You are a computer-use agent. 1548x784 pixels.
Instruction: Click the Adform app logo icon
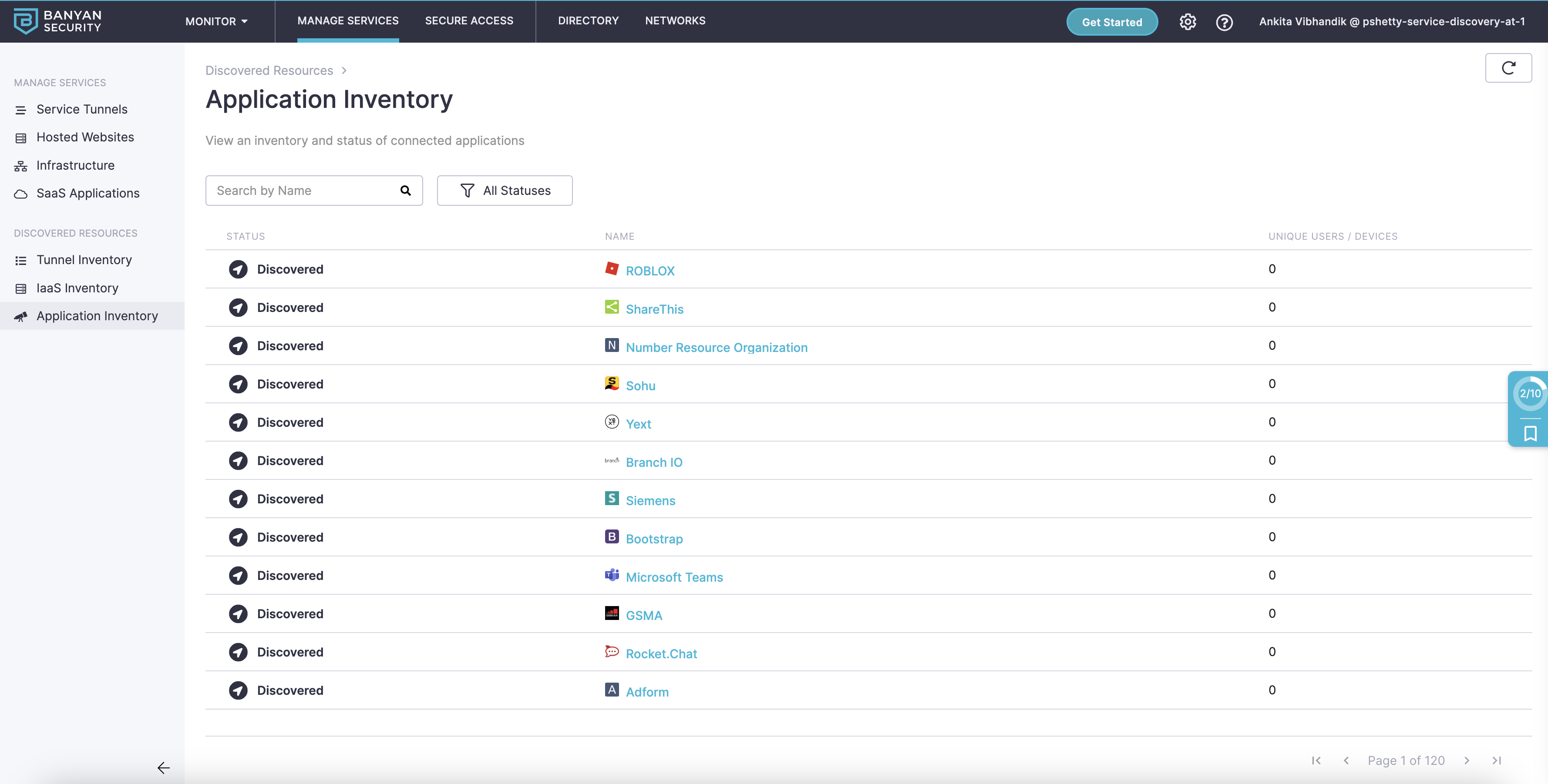pyautogui.click(x=612, y=689)
